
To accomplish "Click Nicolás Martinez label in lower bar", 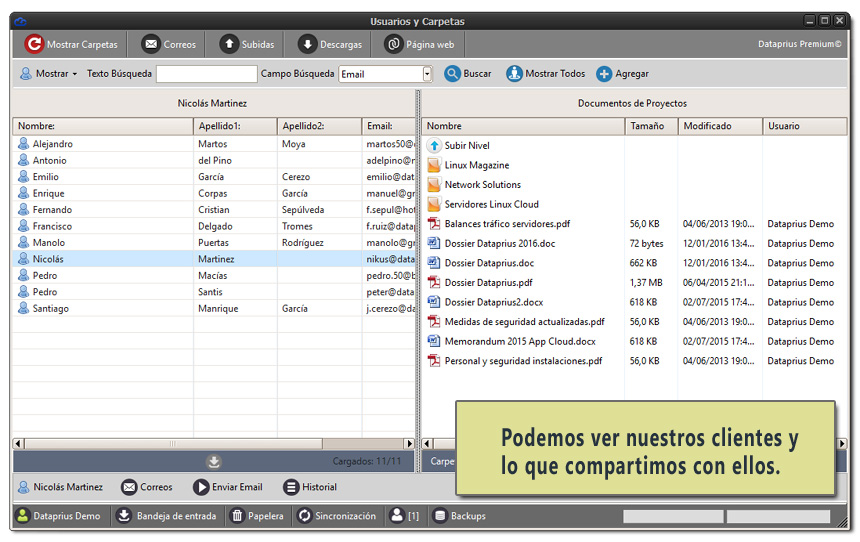I will click(x=68, y=487).
